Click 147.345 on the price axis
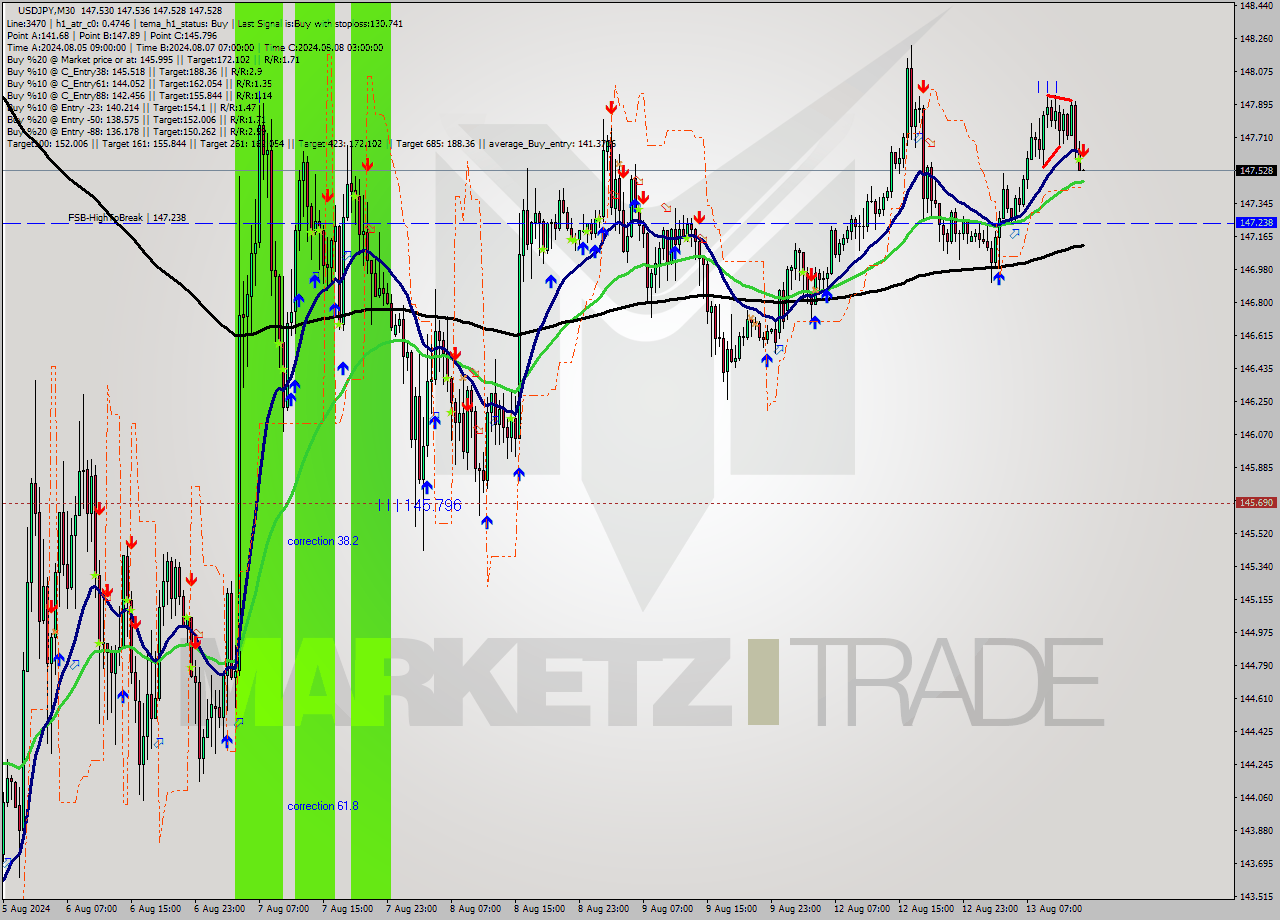The height and width of the screenshot is (920, 1280). (x=1256, y=204)
